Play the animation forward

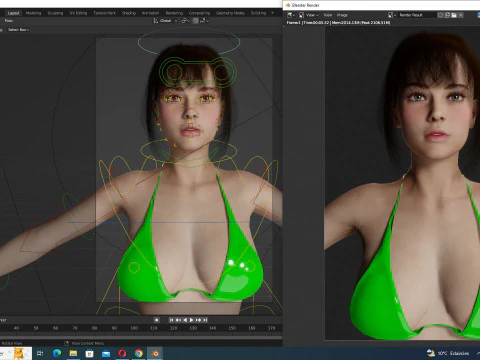[192, 320]
